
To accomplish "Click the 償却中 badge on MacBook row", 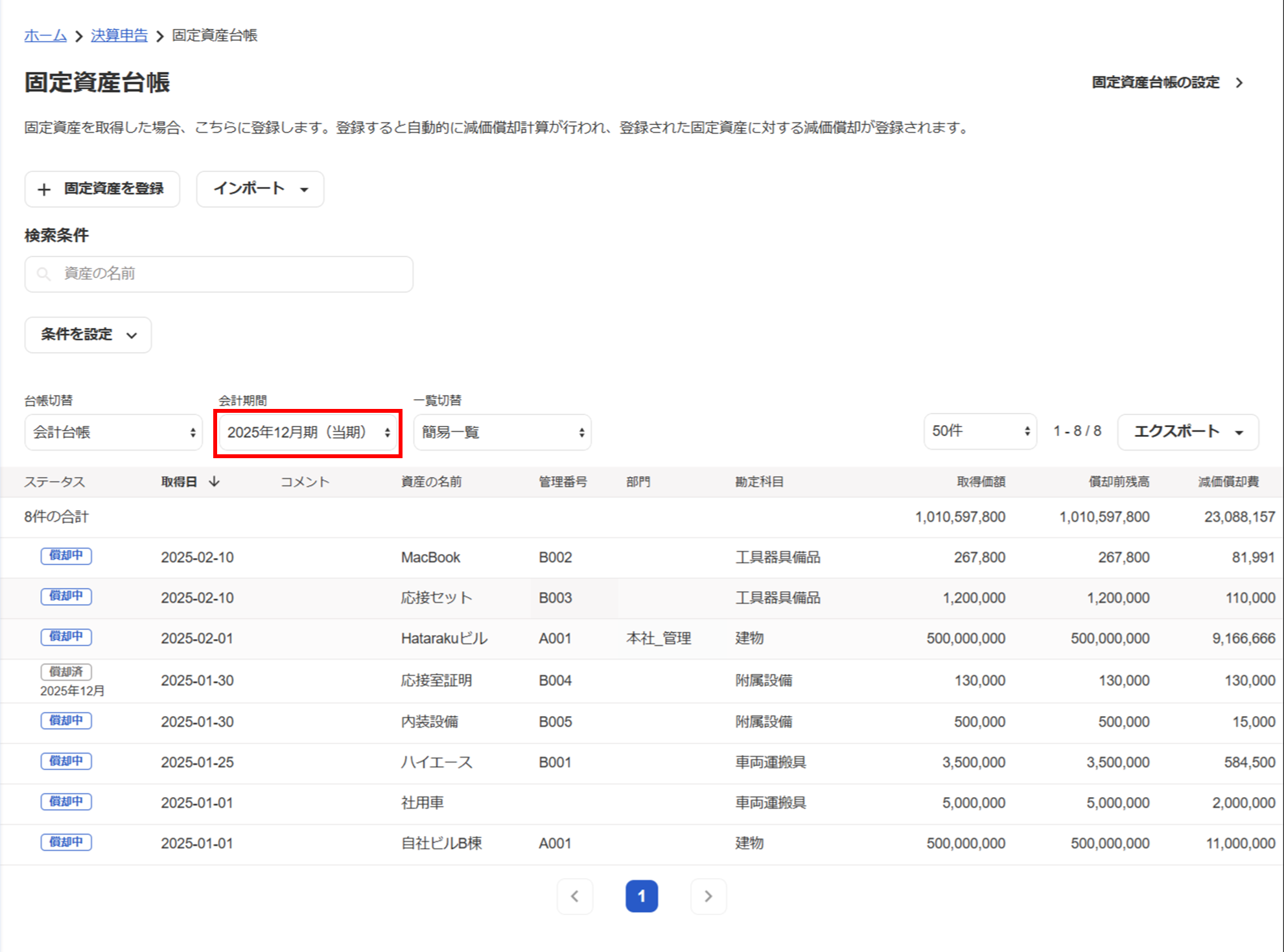I will [x=66, y=556].
